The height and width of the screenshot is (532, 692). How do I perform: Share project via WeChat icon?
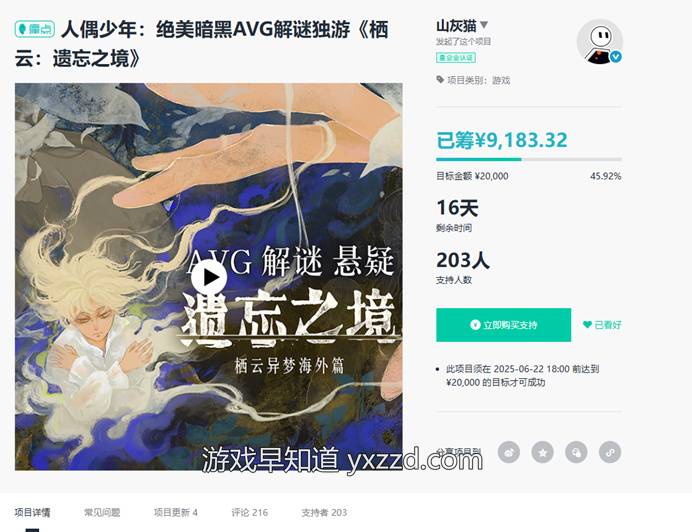tap(576, 452)
